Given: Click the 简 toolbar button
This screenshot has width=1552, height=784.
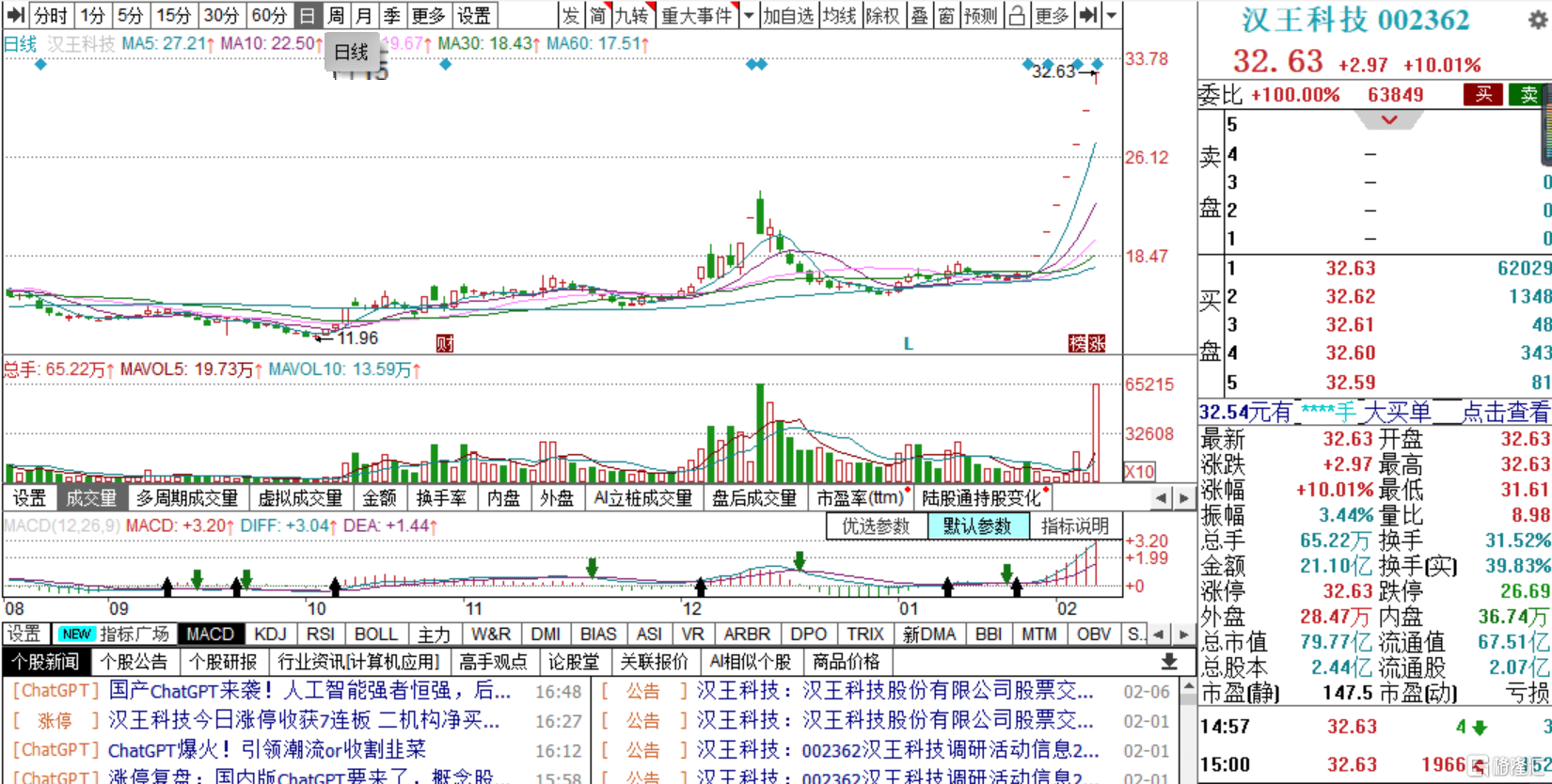Looking at the screenshot, I should click(x=598, y=15).
